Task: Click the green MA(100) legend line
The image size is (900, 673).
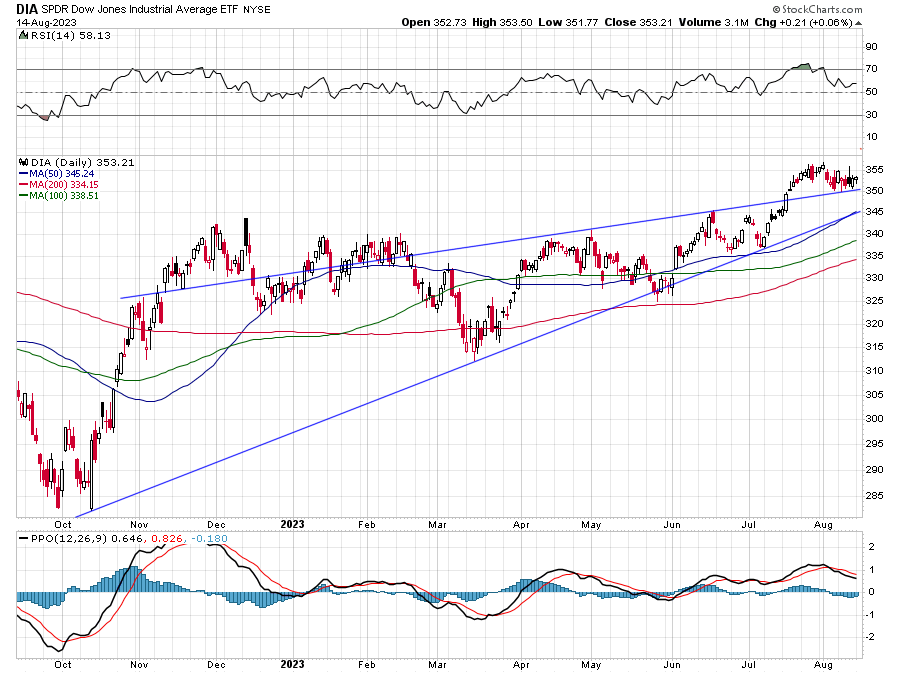Action: pyautogui.click(x=24, y=195)
